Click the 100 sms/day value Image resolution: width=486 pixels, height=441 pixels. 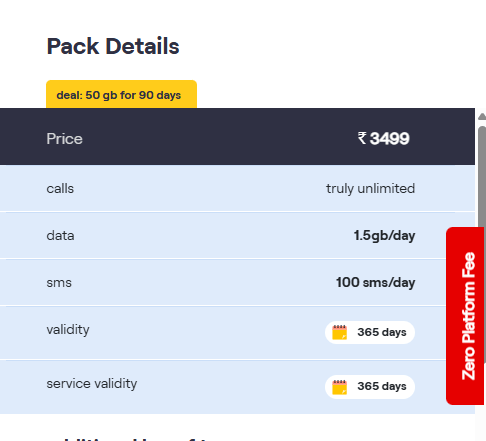pos(376,283)
